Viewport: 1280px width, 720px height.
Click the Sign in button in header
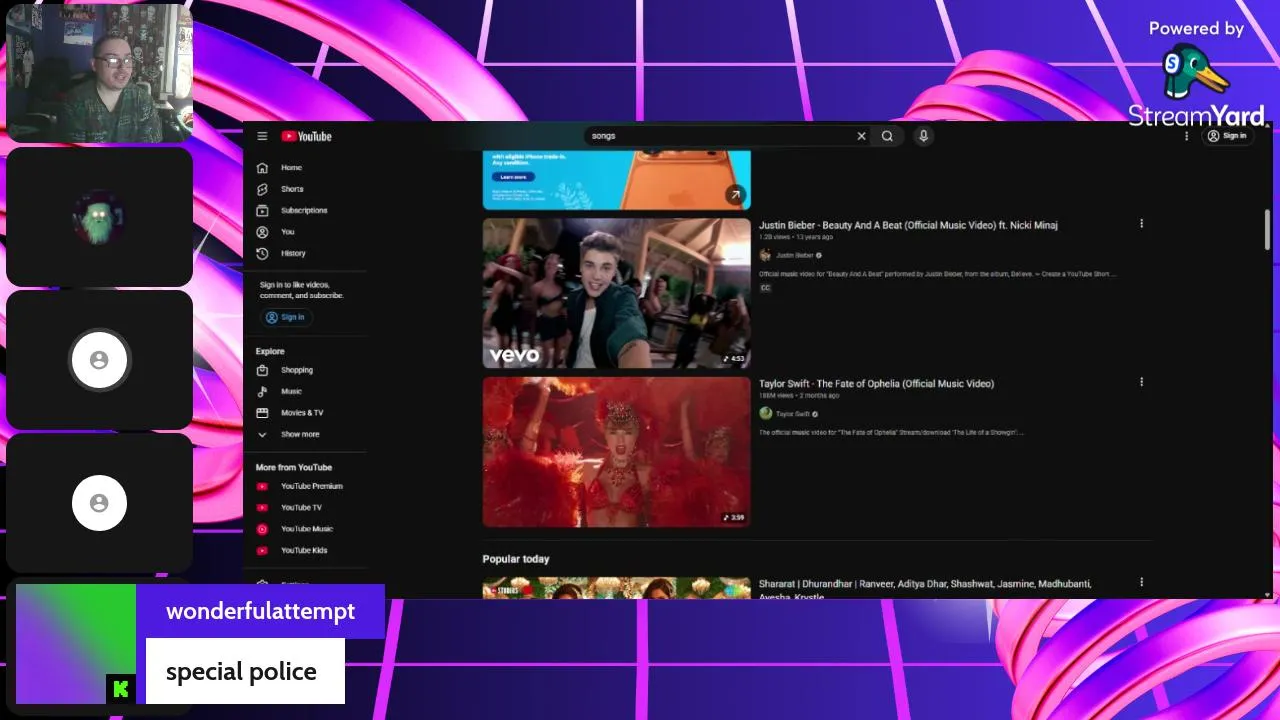point(1227,136)
